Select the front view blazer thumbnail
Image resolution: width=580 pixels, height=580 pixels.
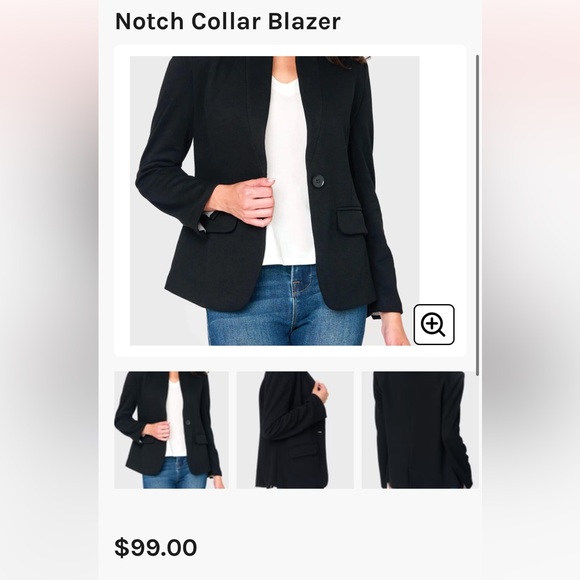click(171, 430)
